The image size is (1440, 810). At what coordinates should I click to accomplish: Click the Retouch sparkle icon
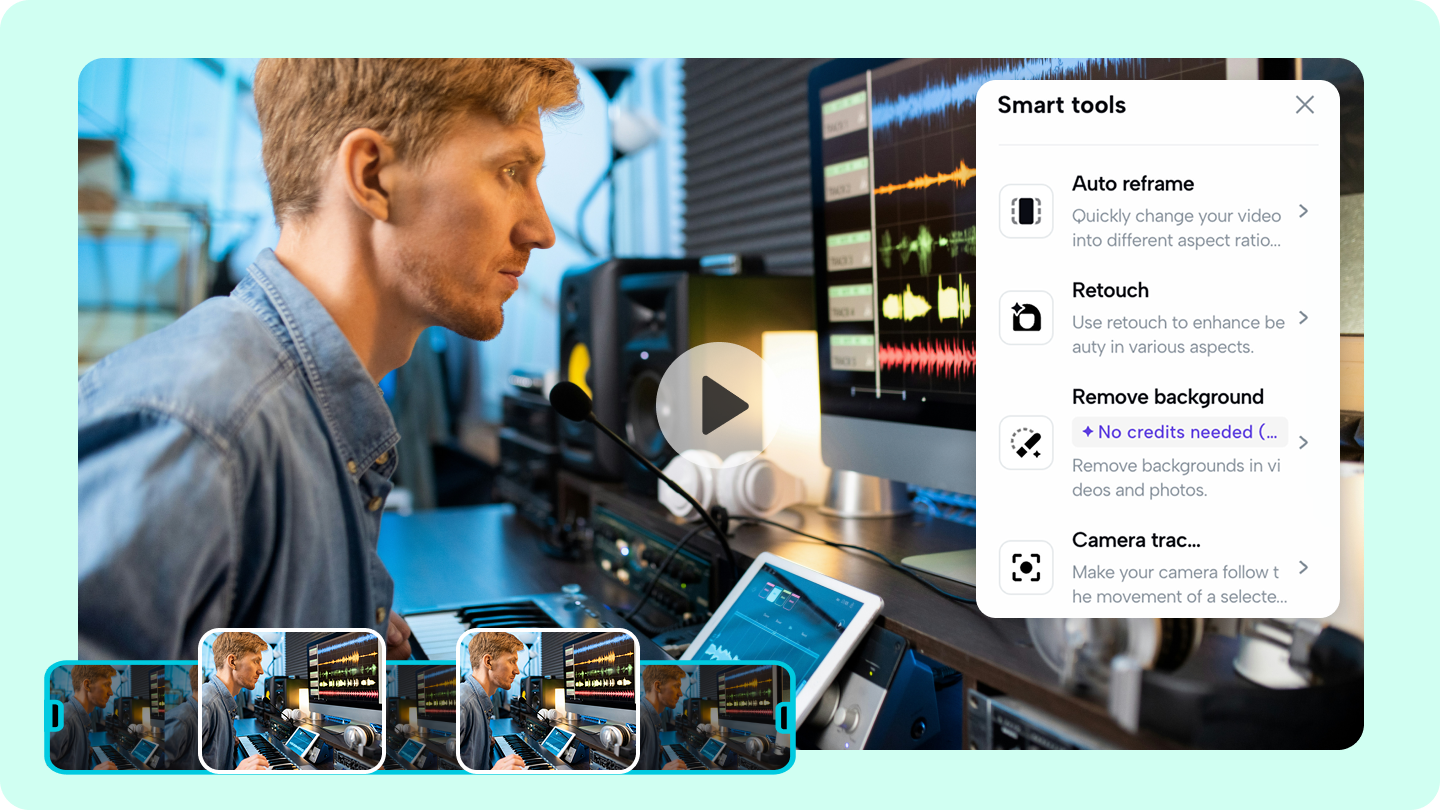click(x=1026, y=318)
